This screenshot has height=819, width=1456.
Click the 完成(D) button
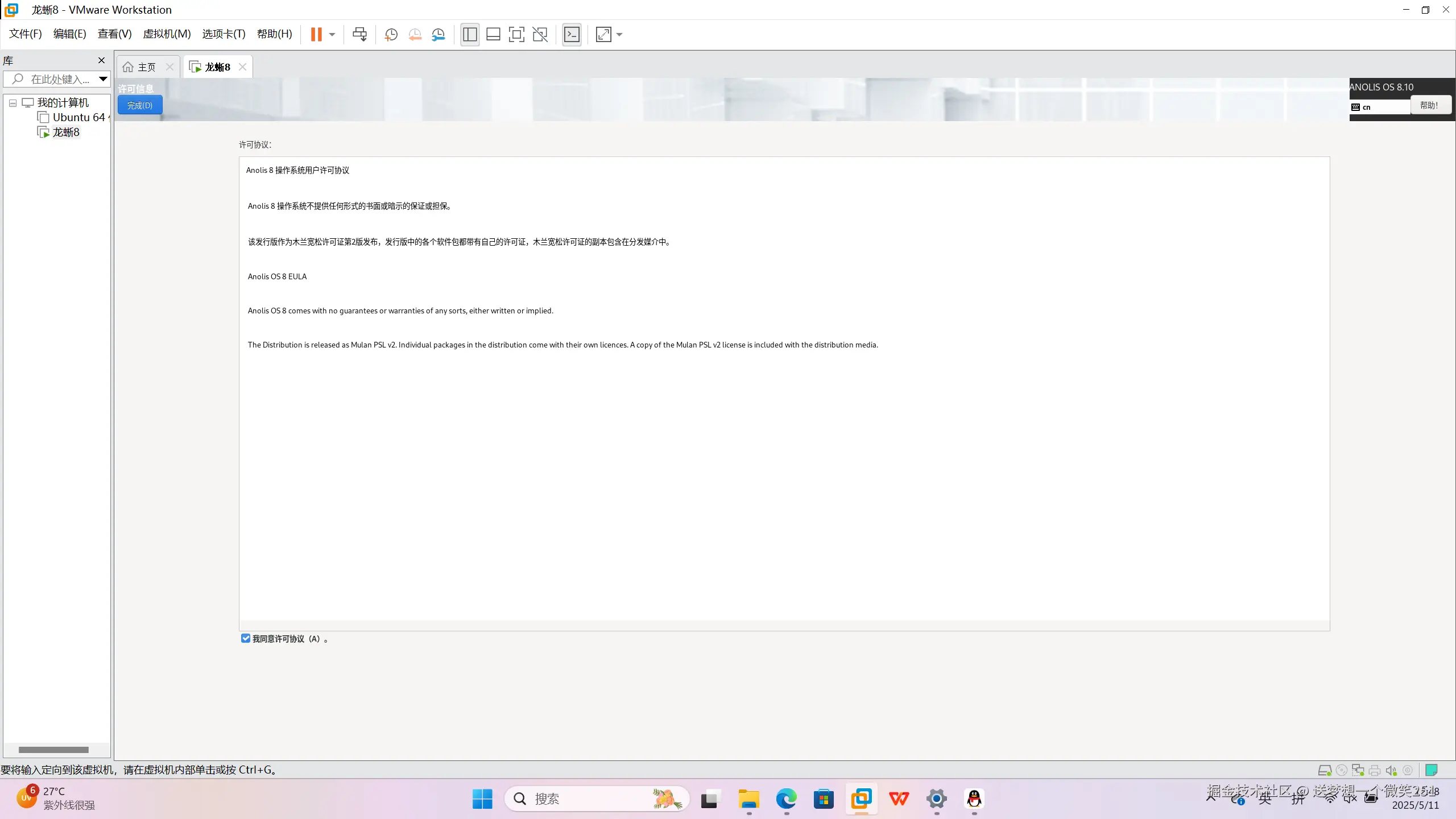(x=140, y=105)
